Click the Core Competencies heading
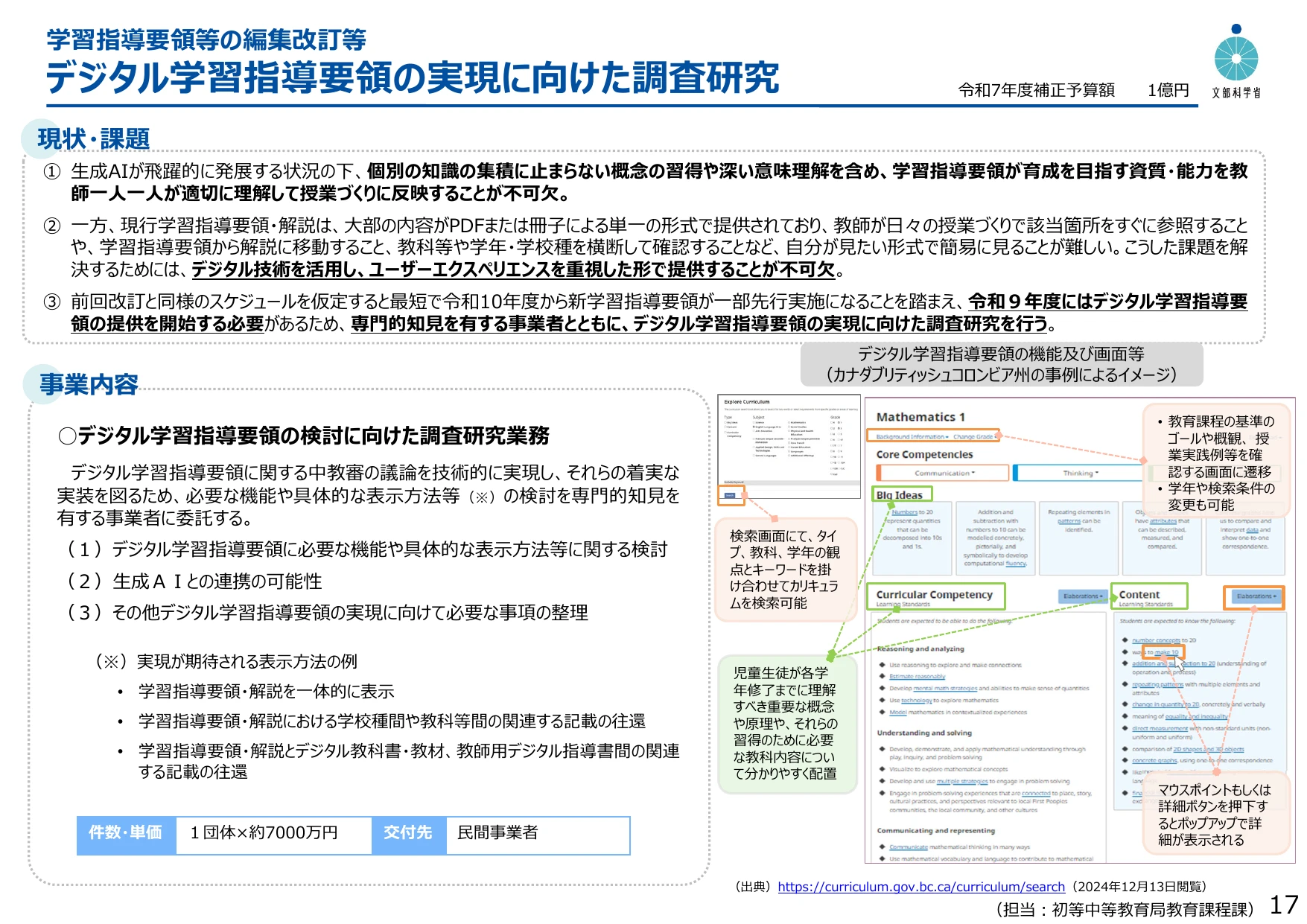 [x=924, y=454]
